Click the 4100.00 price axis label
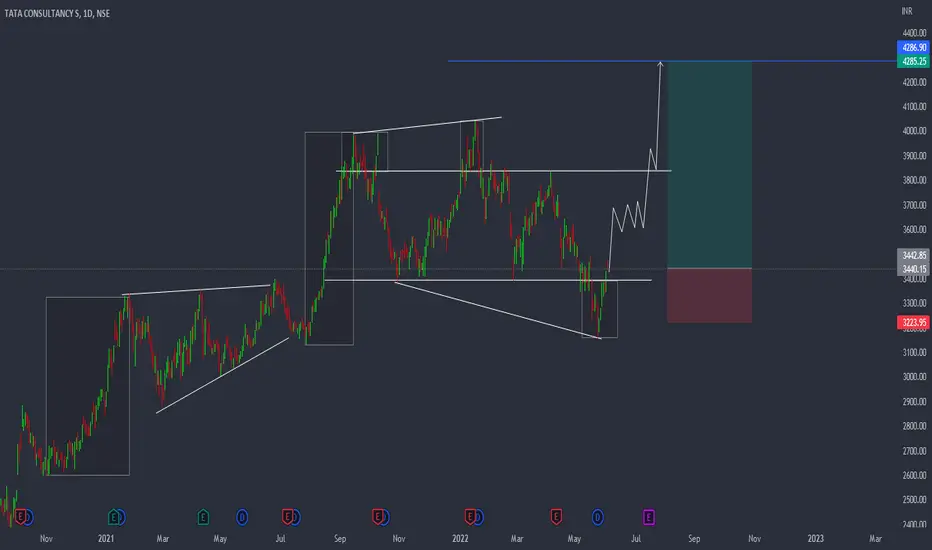The width and height of the screenshot is (932, 550). click(x=914, y=106)
